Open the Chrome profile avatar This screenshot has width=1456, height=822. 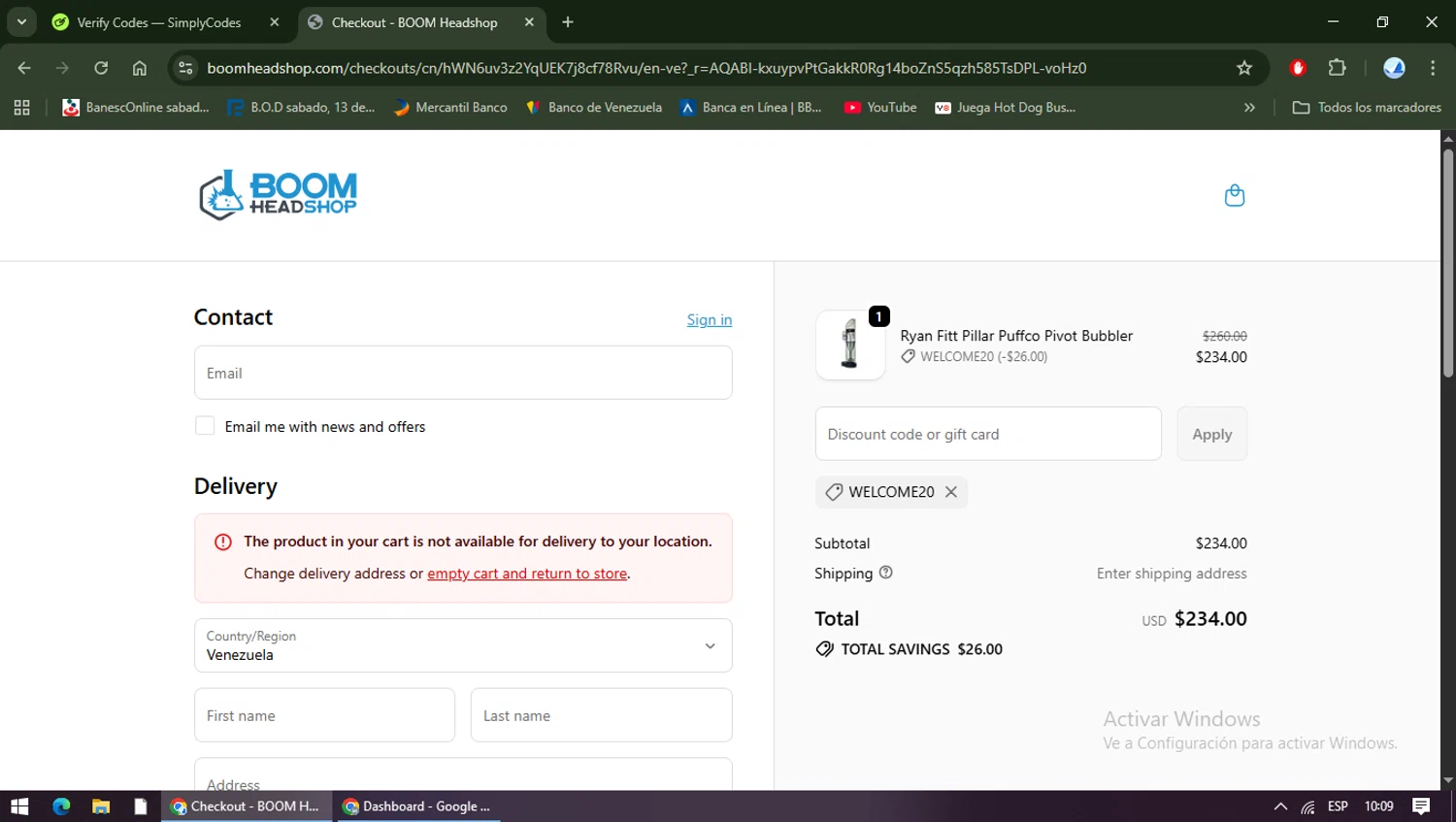click(1394, 68)
